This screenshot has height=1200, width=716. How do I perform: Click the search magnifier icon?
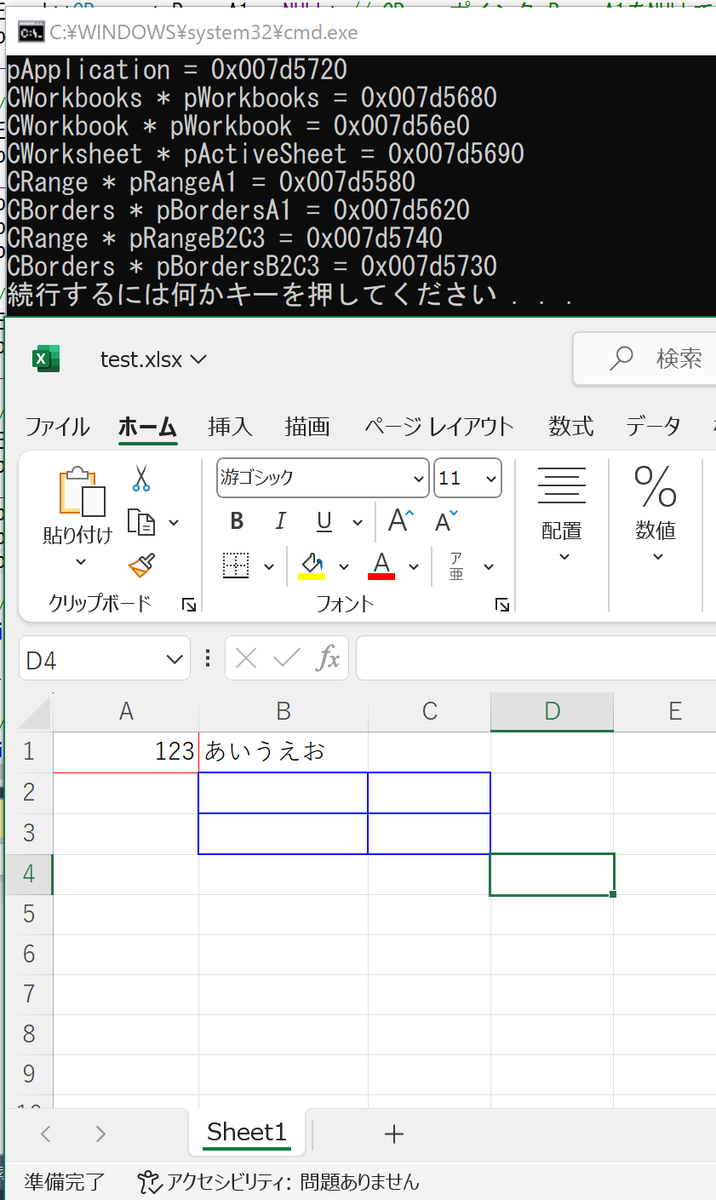[x=622, y=358]
